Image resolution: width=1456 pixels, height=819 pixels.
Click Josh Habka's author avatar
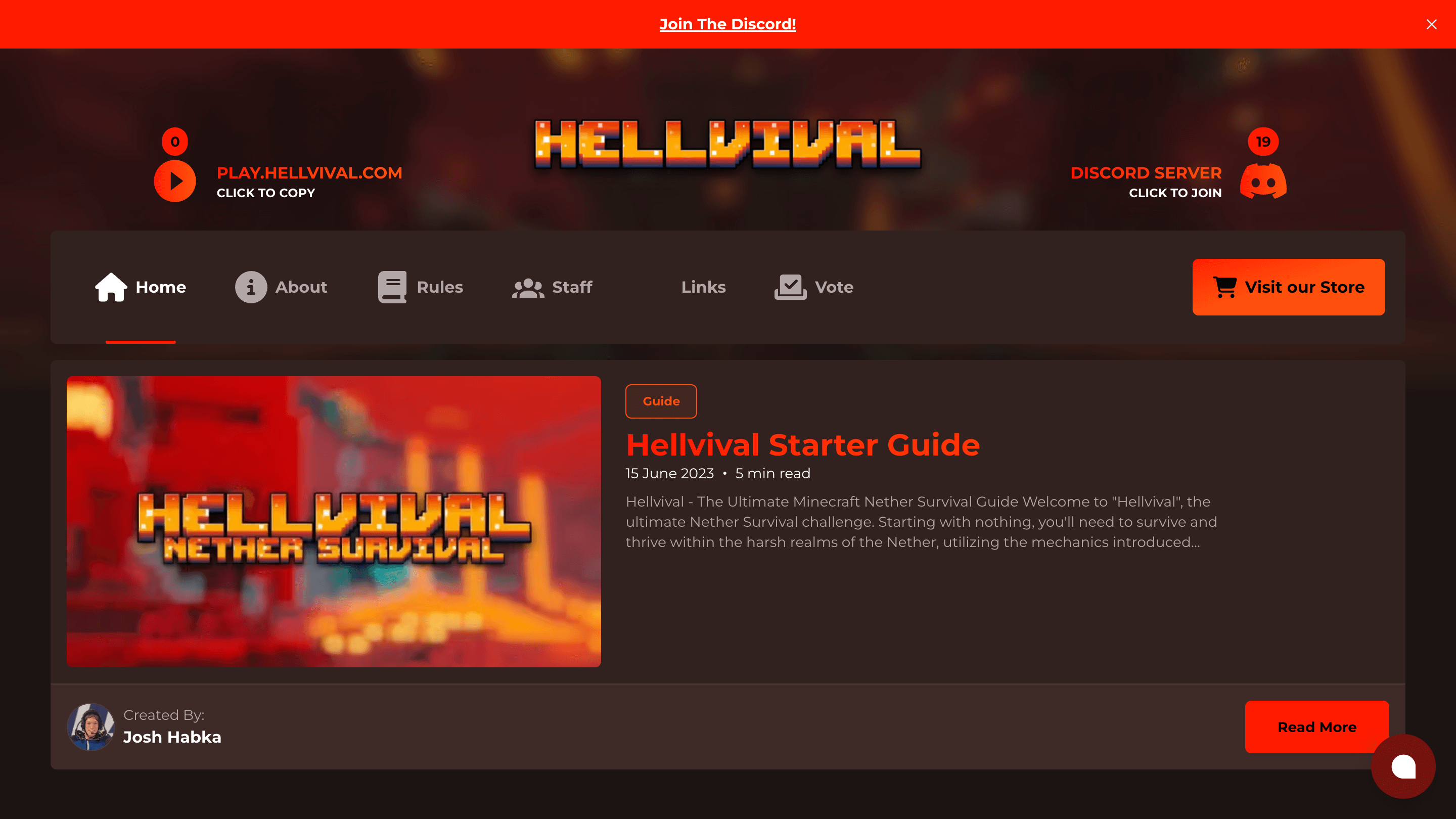90,727
